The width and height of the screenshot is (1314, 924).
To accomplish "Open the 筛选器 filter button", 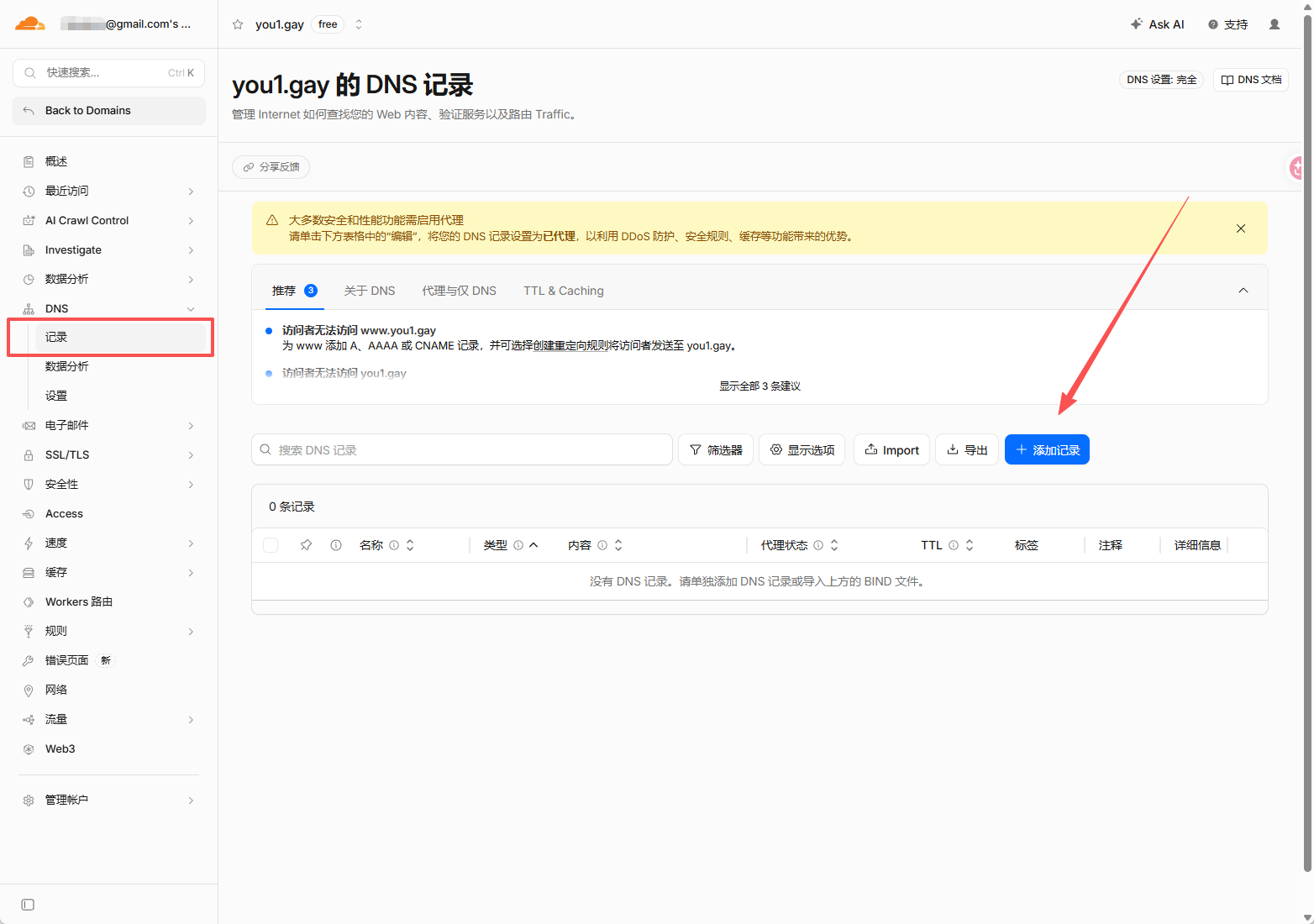I will point(716,449).
